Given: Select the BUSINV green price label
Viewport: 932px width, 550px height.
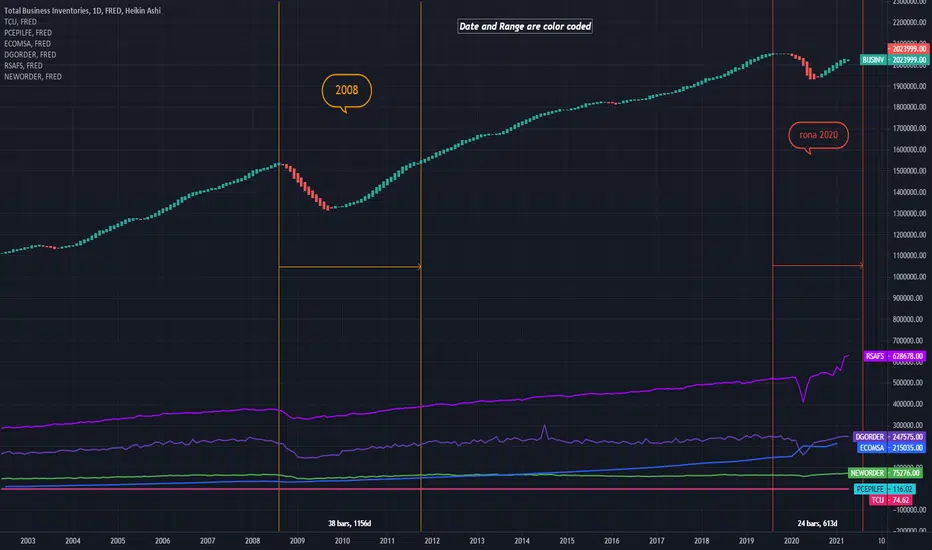Looking at the screenshot, I should tap(894, 60).
